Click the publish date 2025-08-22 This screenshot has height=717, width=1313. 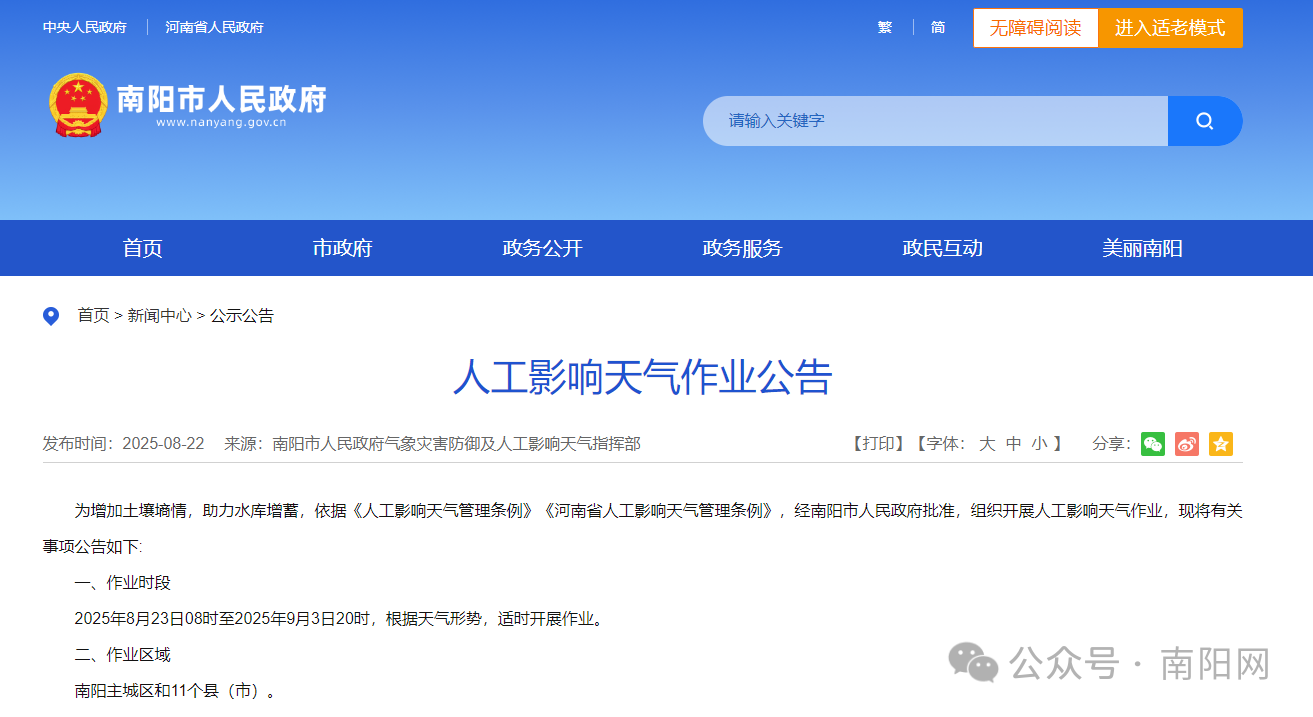tap(163, 443)
